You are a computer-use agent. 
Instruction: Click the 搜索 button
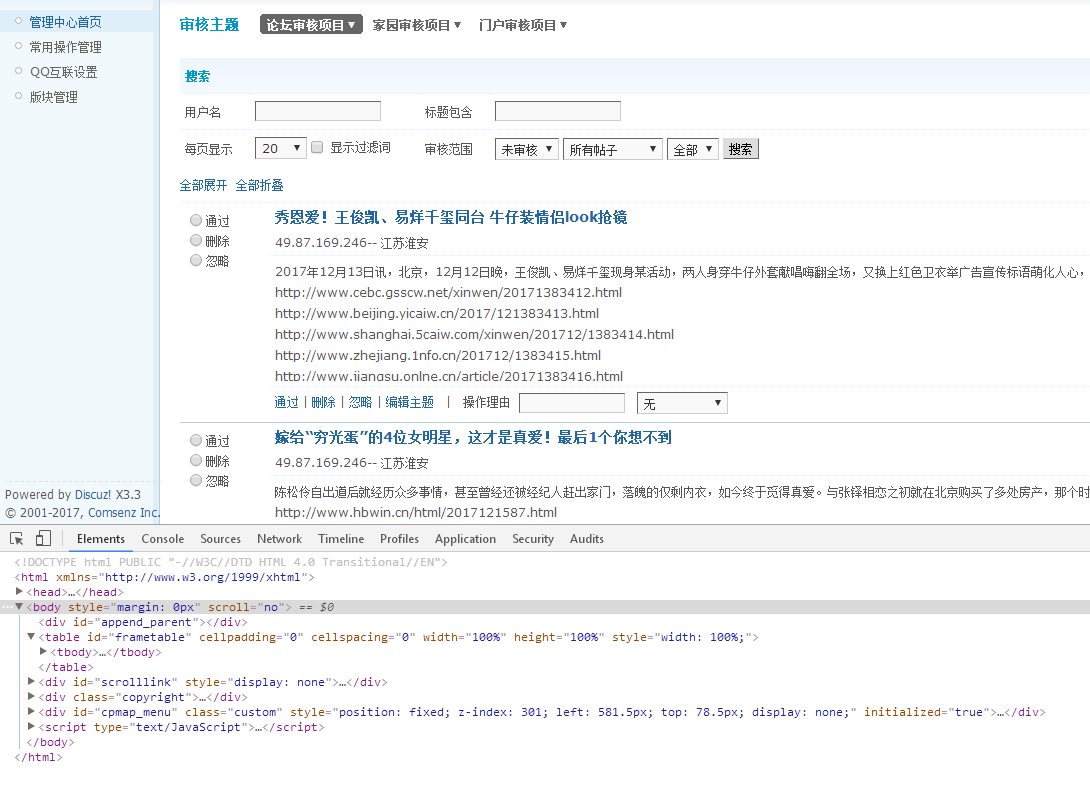click(740, 149)
